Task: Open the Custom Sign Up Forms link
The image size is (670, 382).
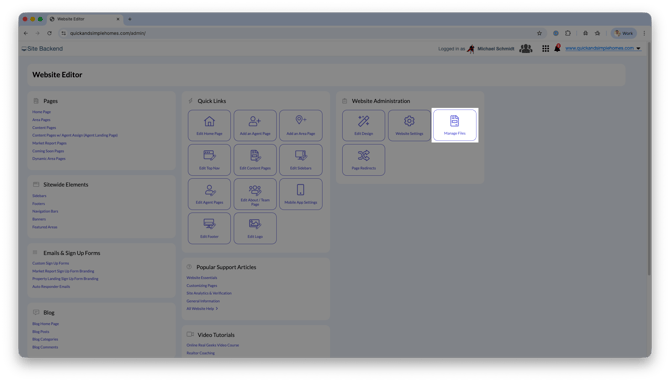Action: coord(50,263)
